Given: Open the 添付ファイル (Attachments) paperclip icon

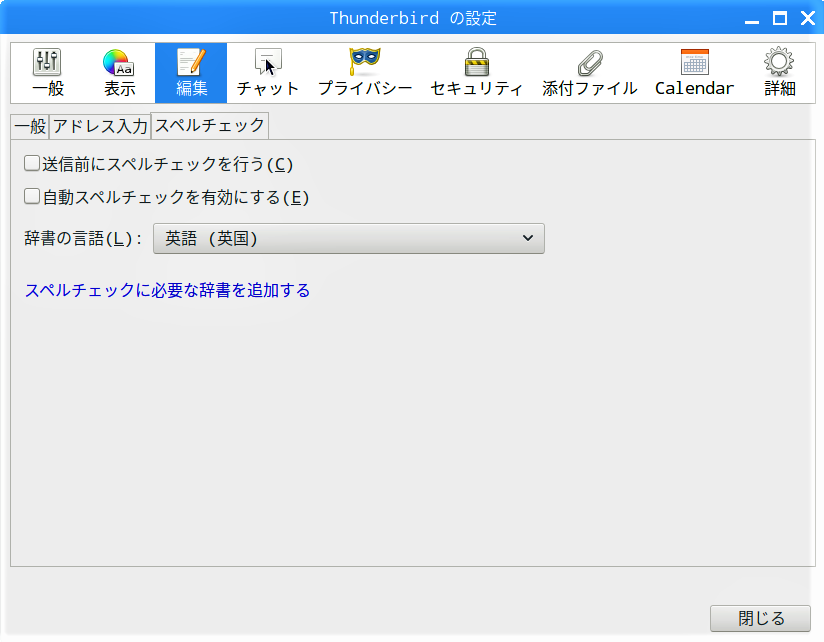Looking at the screenshot, I should click(590, 63).
